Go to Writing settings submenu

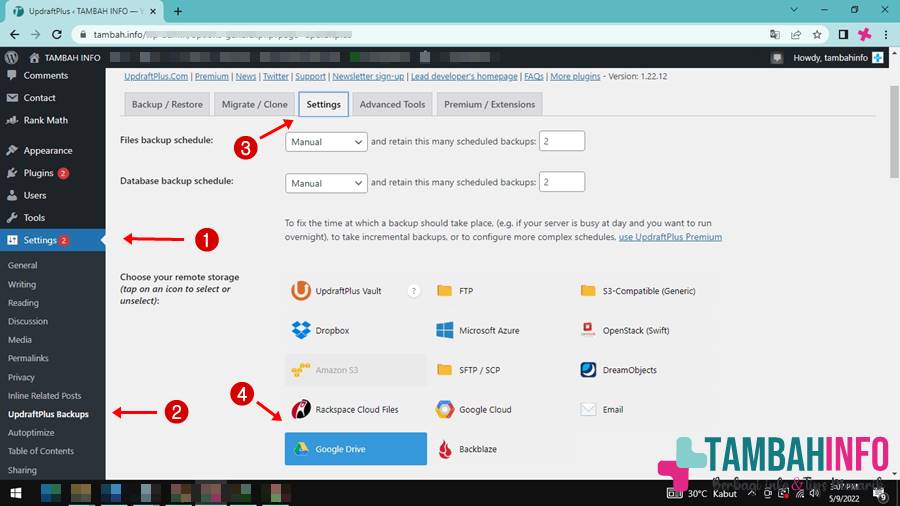pos(22,284)
